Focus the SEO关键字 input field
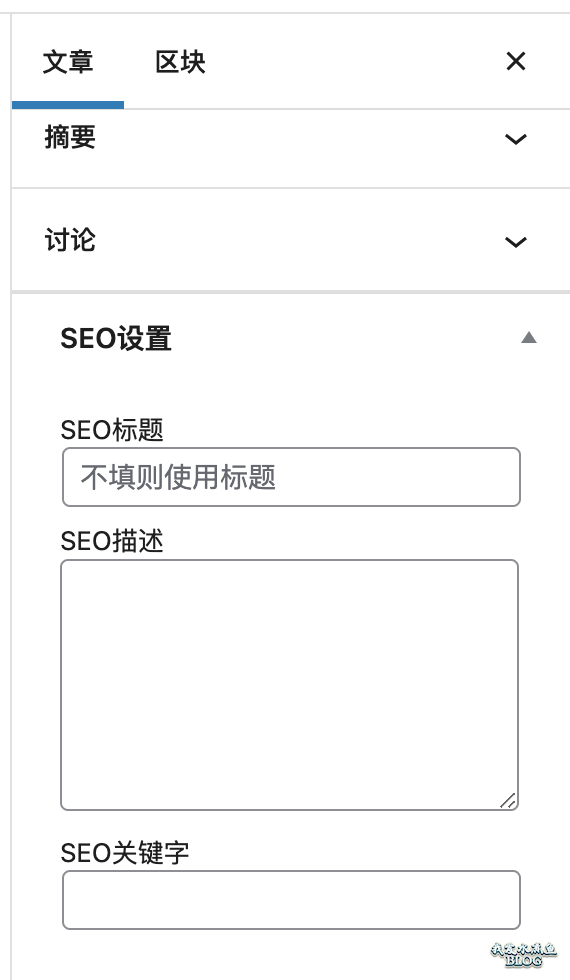The width and height of the screenshot is (570, 980). click(x=291, y=900)
